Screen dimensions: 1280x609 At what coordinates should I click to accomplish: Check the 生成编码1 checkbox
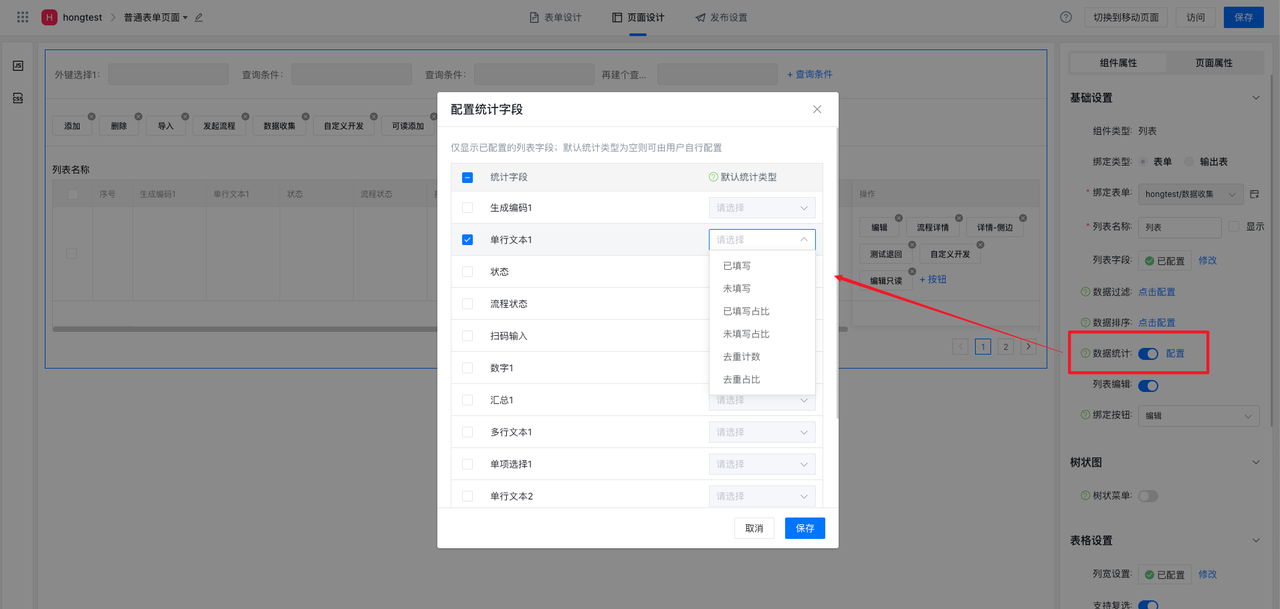coord(467,208)
